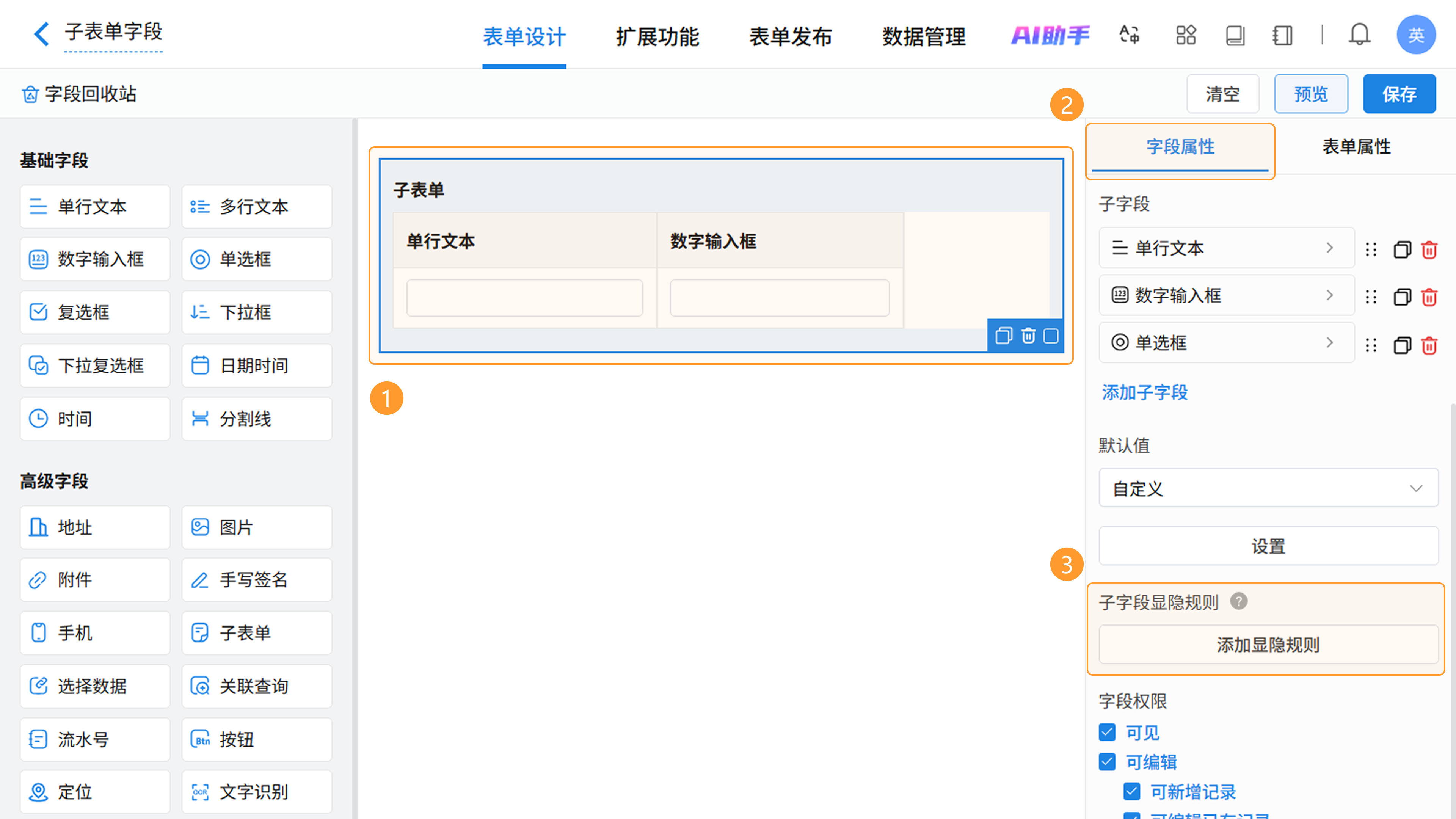
Task: Click the 单行文本 drag handle
Action: (1371, 249)
